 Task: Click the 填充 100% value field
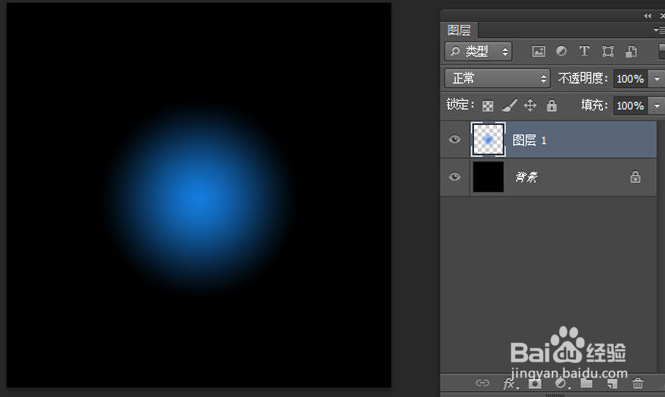coord(630,106)
